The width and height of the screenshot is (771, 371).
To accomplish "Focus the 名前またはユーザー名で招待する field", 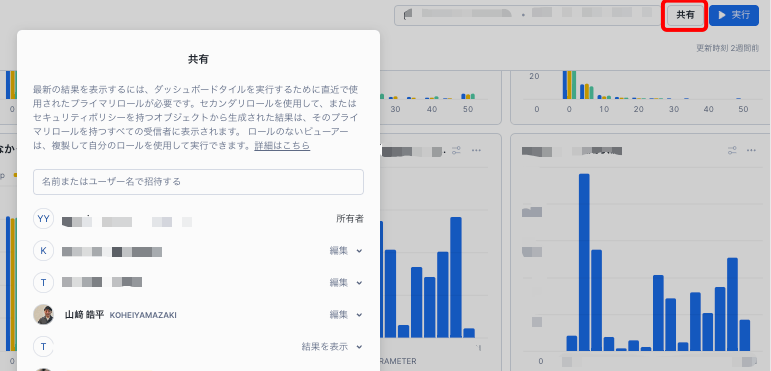I will coord(199,182).
